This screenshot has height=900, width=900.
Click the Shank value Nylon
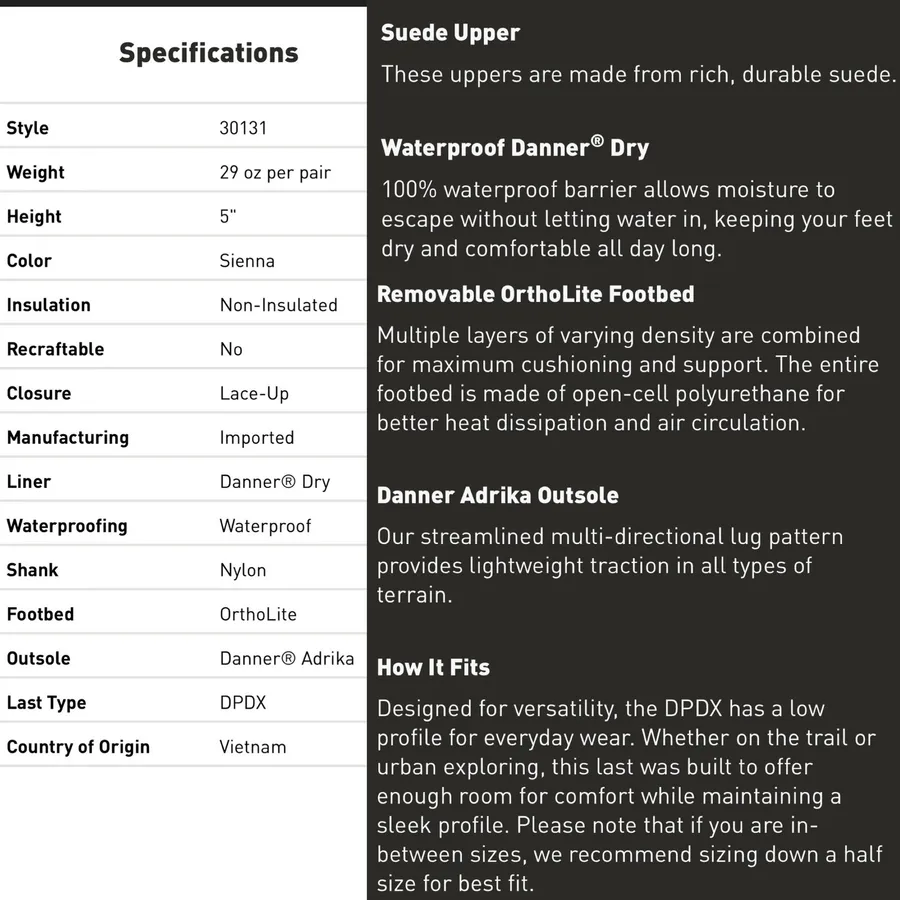[243, 571]
